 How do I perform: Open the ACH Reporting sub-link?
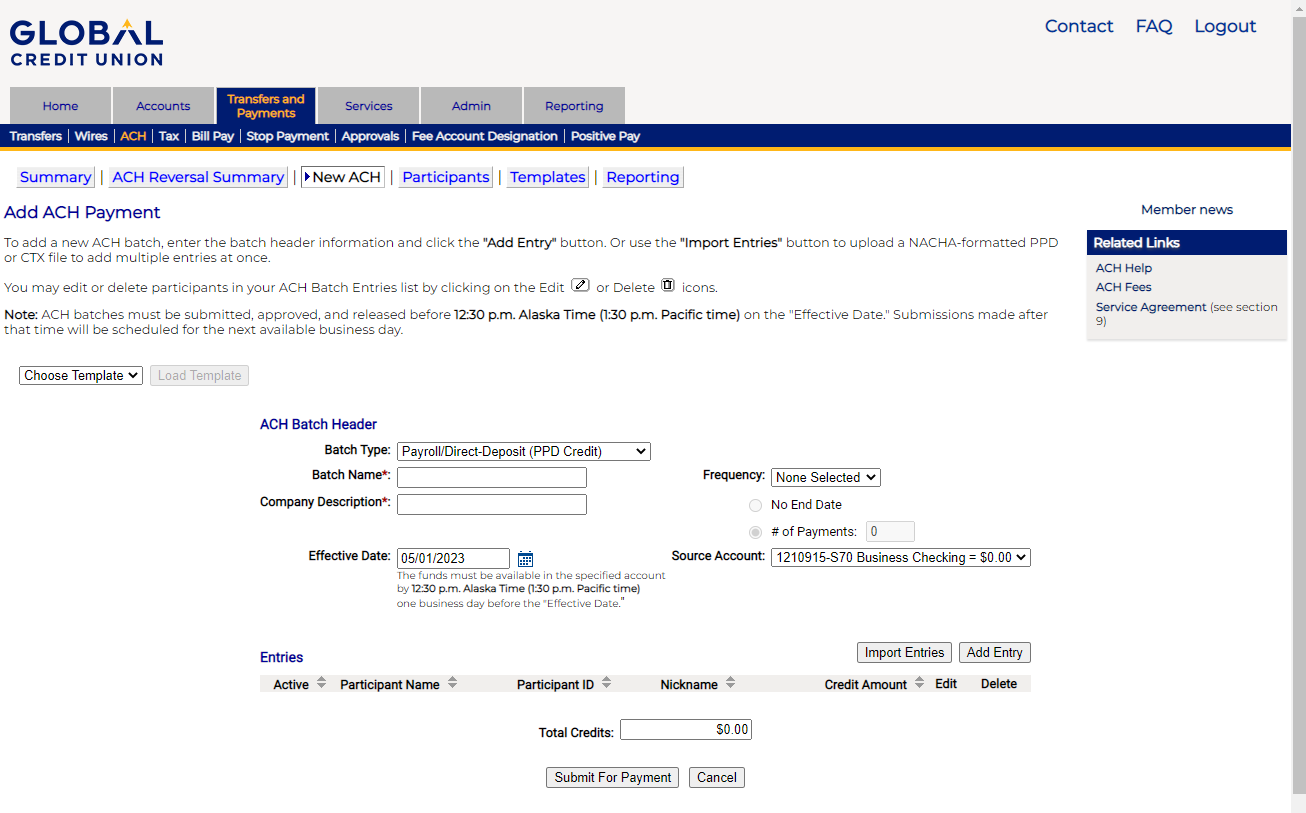pyautogui.click(x=642, y=177)
